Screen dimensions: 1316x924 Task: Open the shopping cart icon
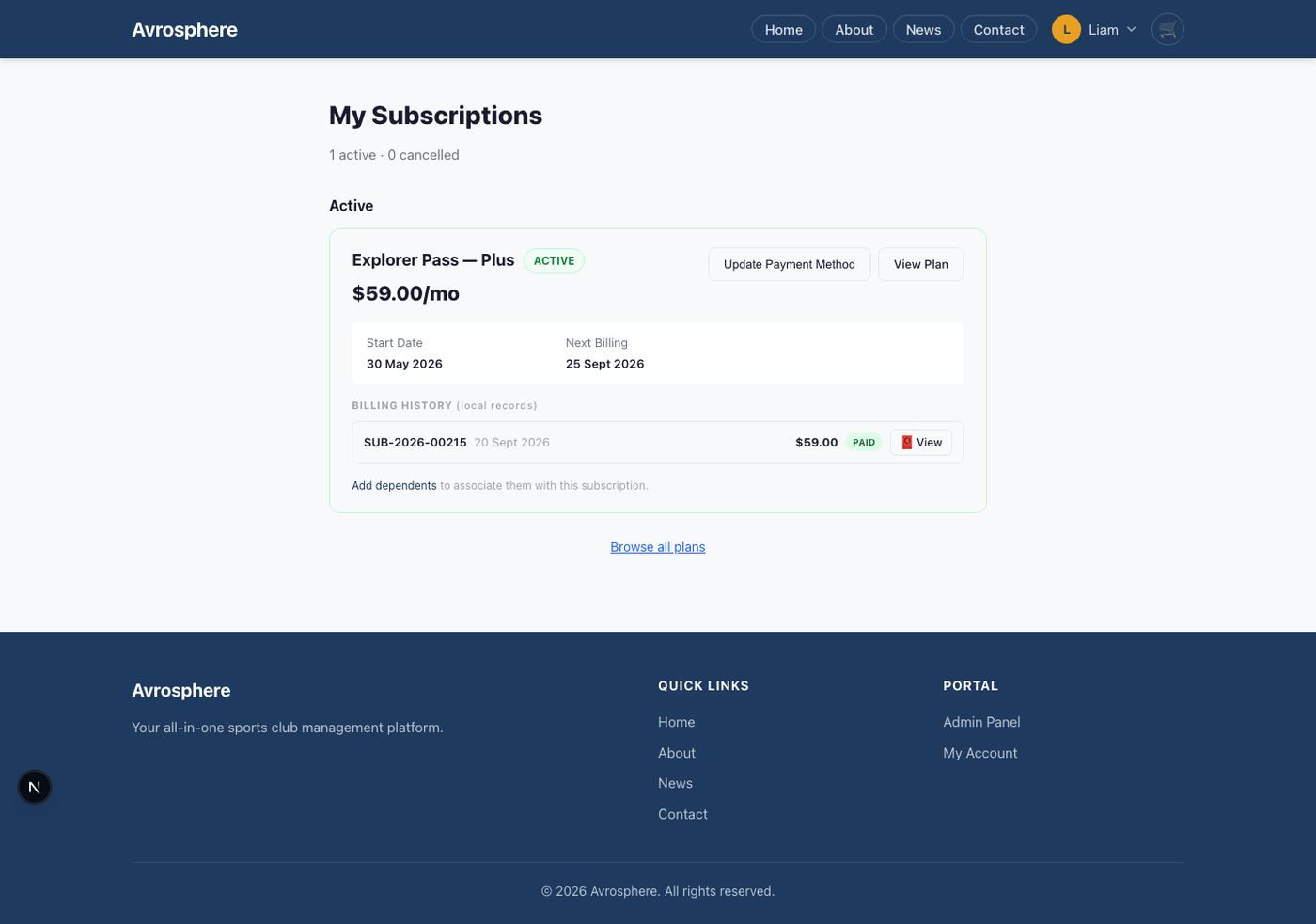pos(1167,29)
